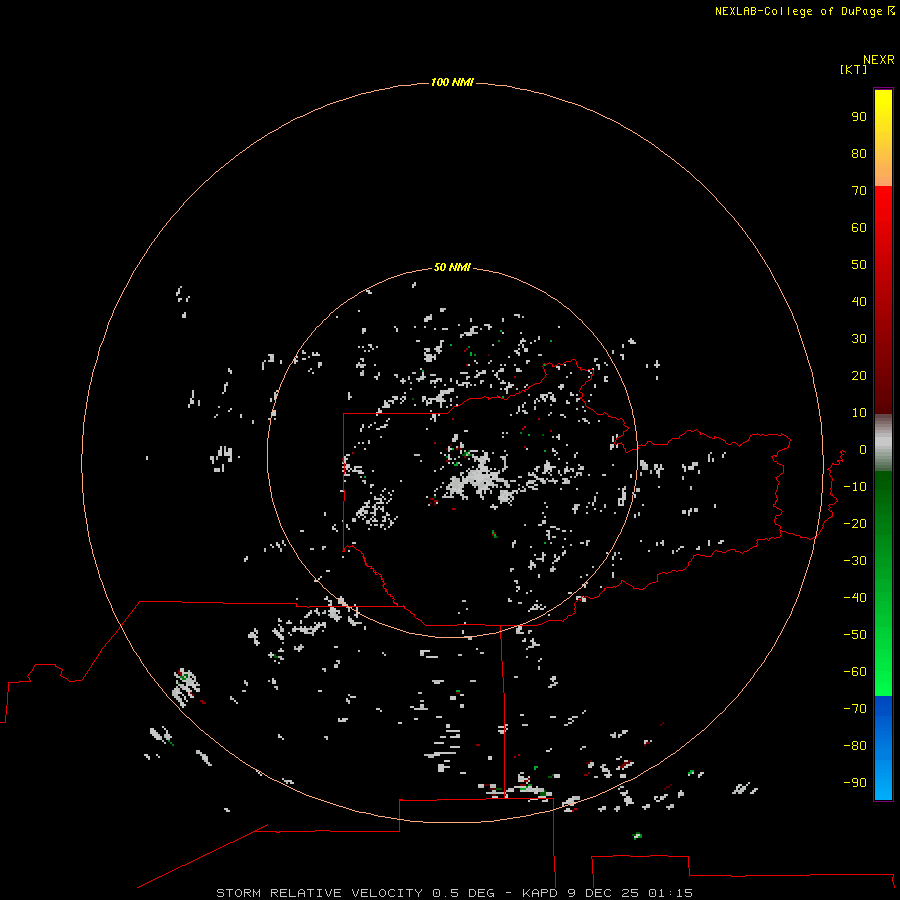Click the large gray echo cluster at radar center

[x=479, y=479]
